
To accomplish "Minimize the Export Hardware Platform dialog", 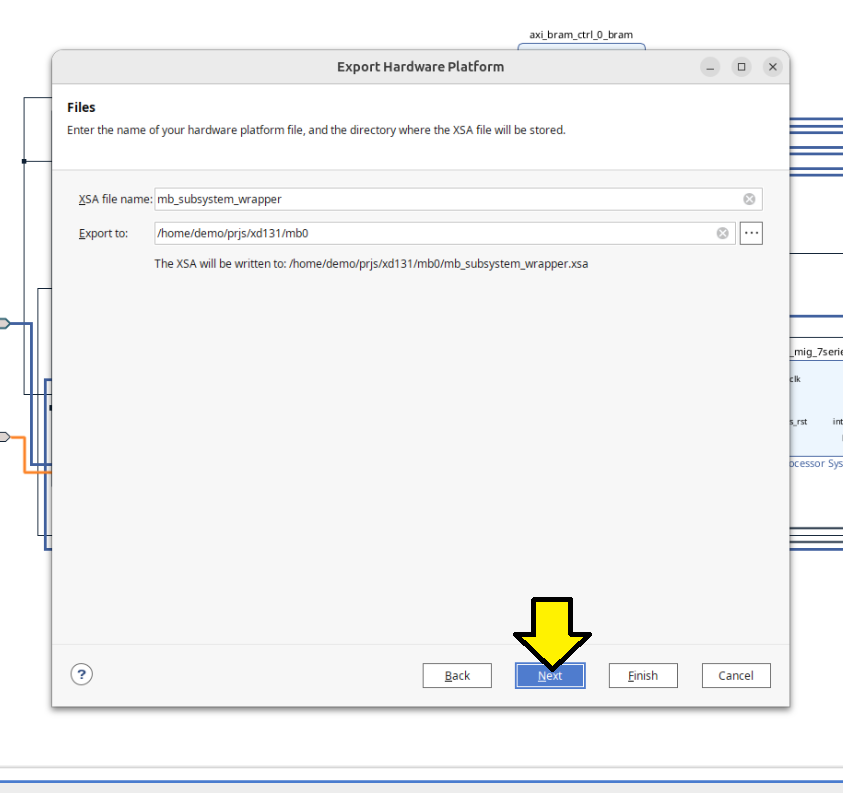I will (x=709, y=67).
